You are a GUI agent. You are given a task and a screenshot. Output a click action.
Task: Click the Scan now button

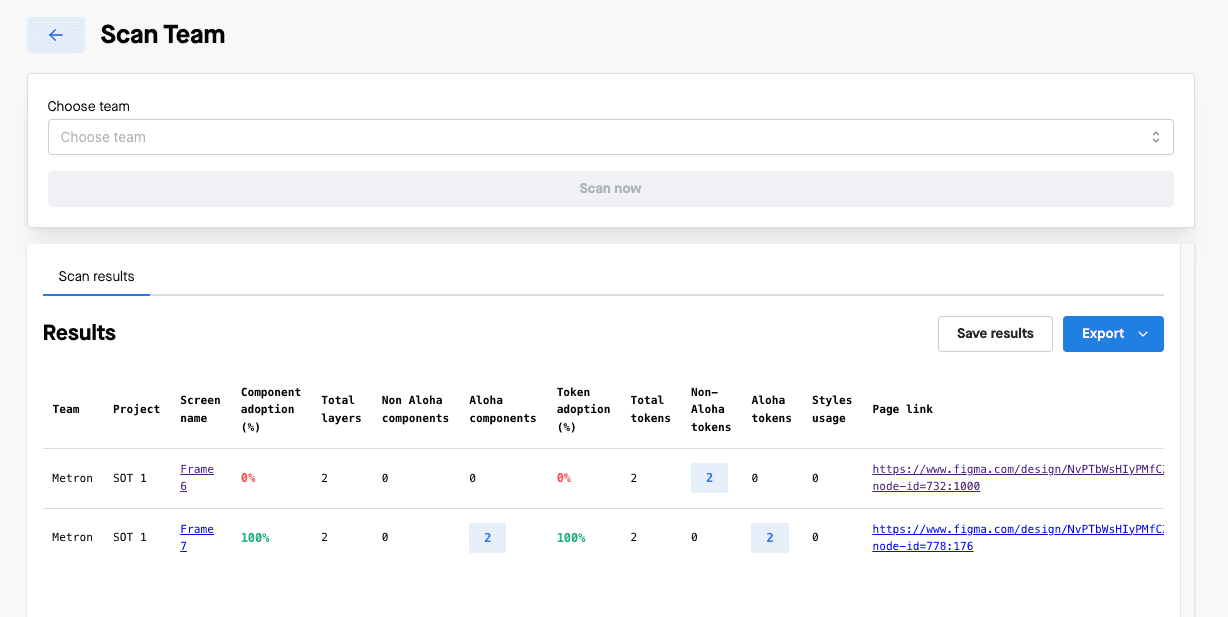click(x=610, y=188)
